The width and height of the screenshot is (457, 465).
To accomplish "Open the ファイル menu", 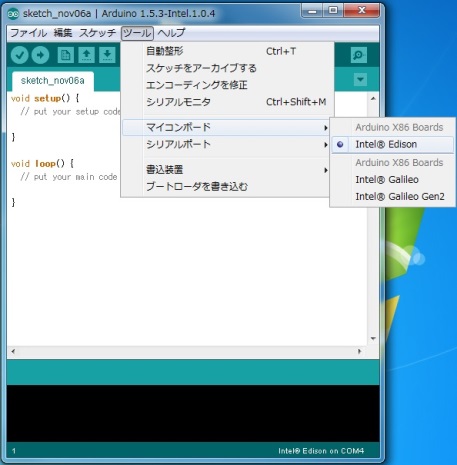I will click(x=28, y=33).
